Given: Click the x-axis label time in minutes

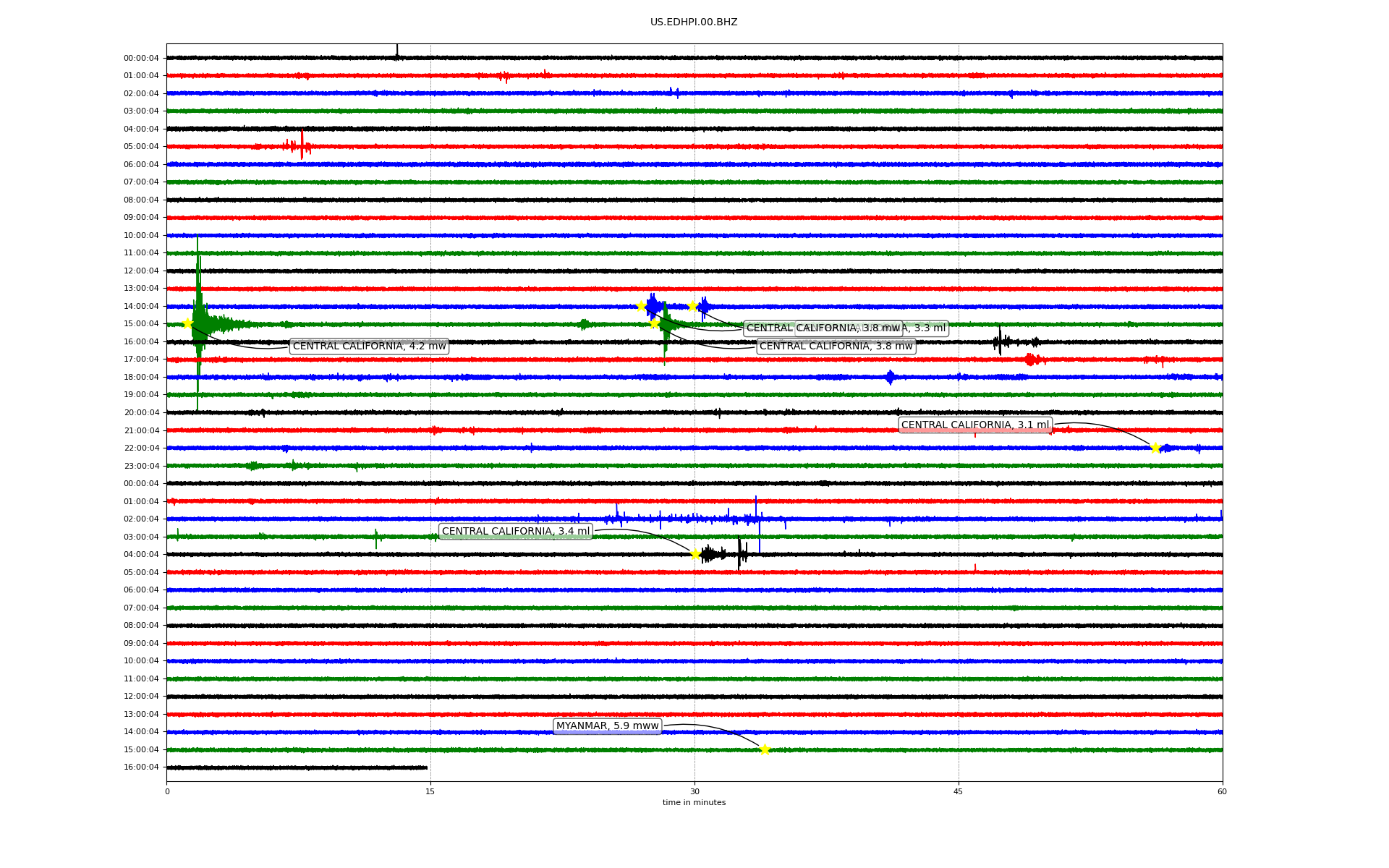Looking at the screenshot, I should click(x=694, y=802).
